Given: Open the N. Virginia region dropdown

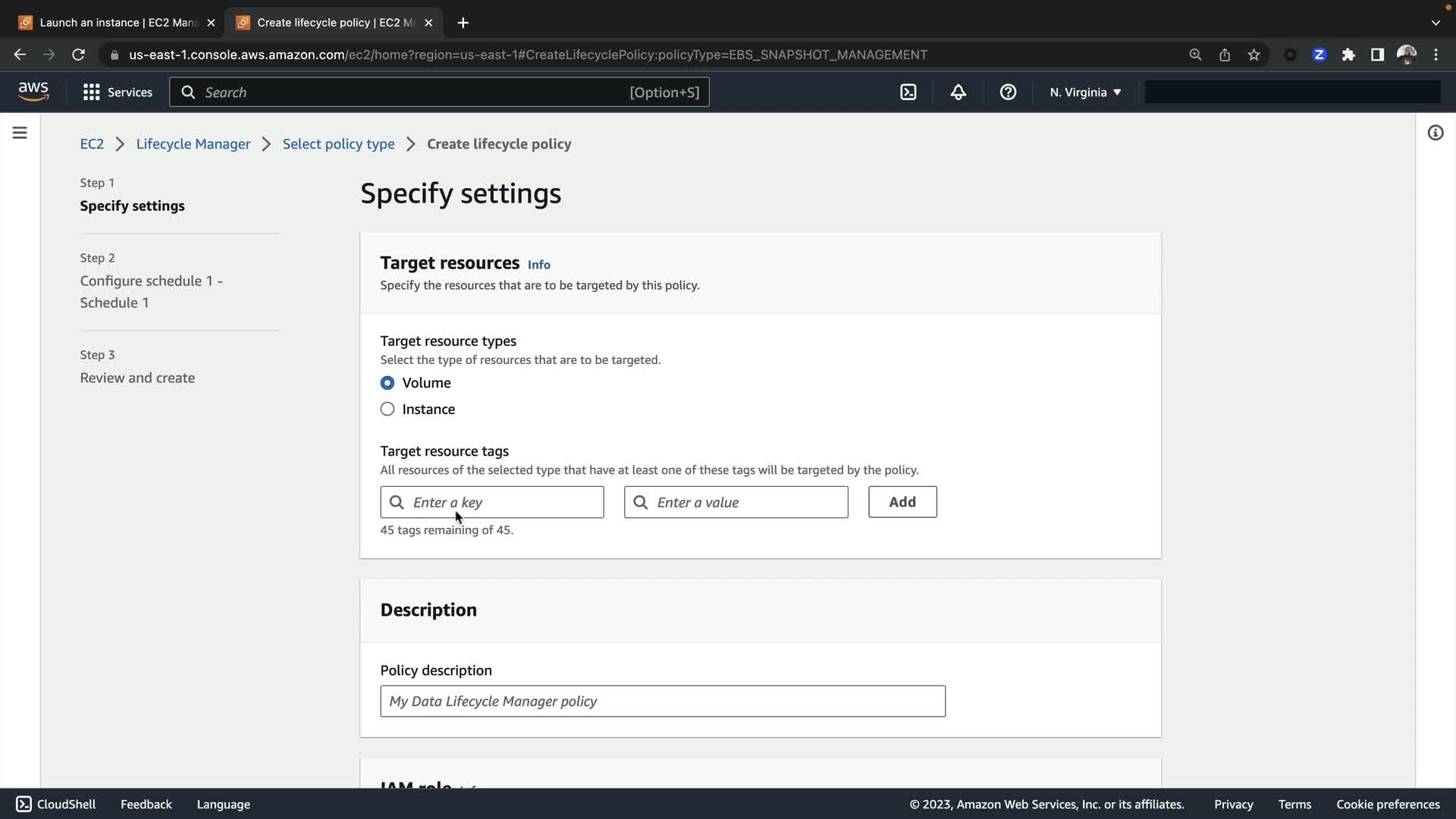Looking at the screenshot, I should point(1085,93).
